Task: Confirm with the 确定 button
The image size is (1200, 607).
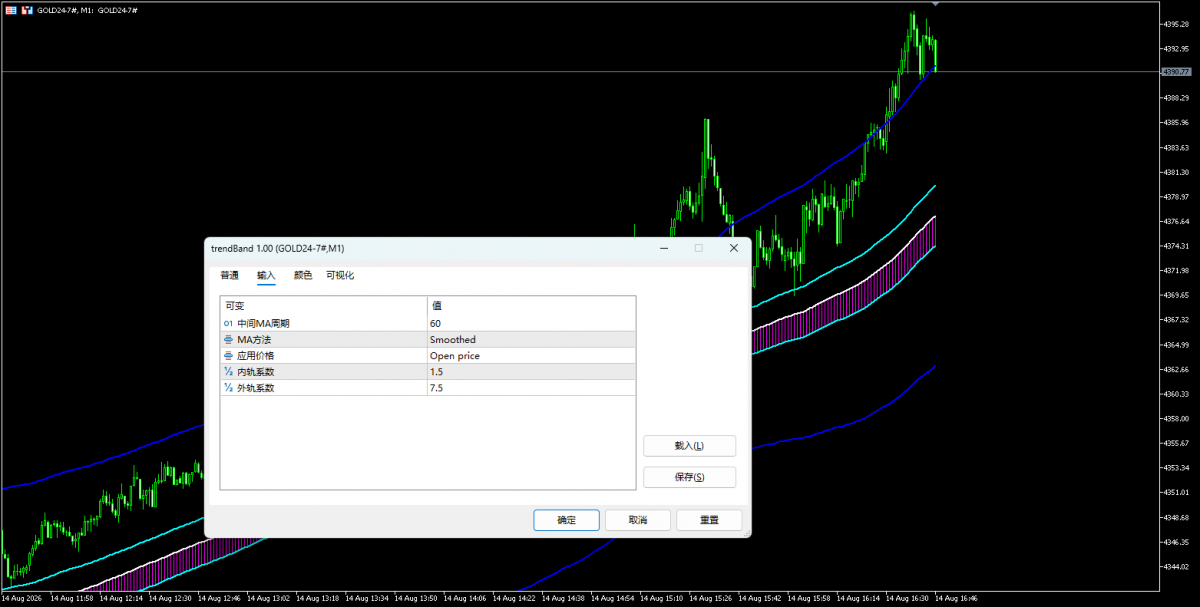Action: tap(567, 520)
